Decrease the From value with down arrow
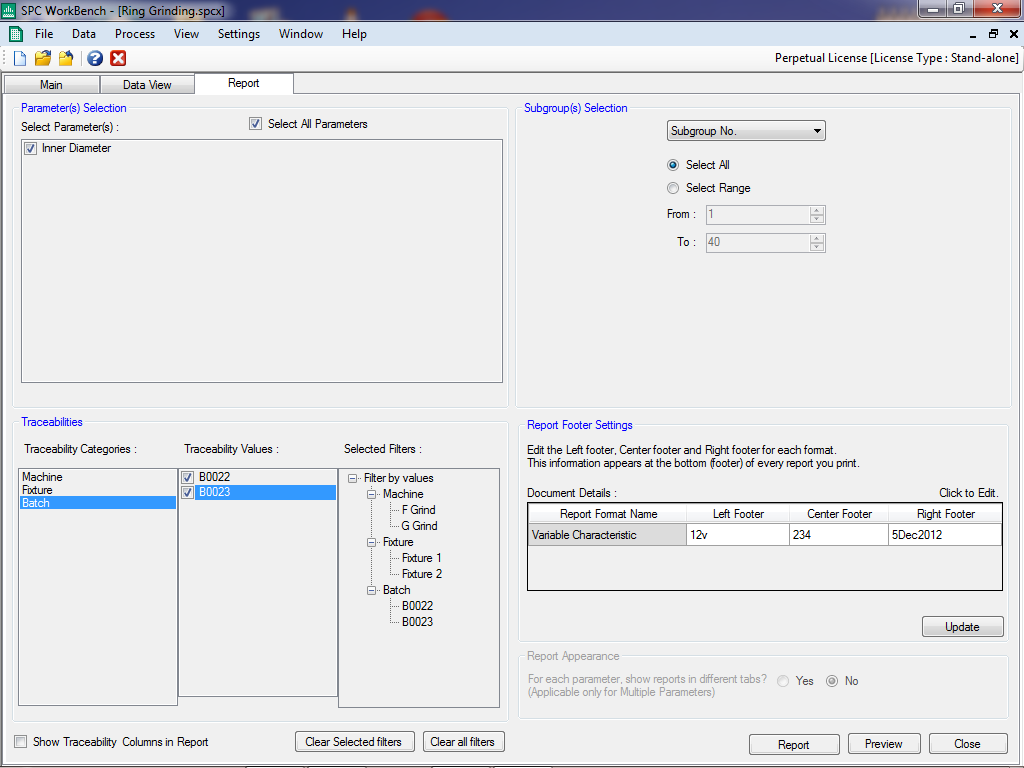Viewport: 1024px width, 768px height. tap(817, 219)
